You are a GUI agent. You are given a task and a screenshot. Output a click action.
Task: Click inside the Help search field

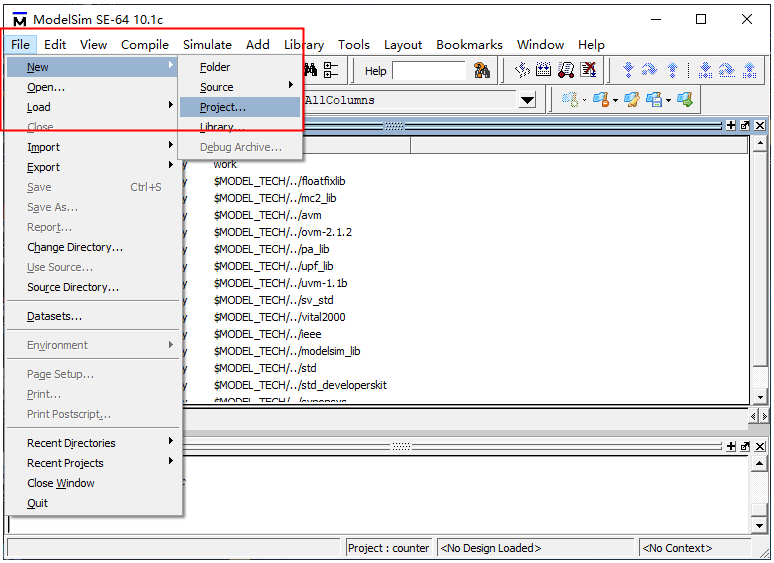(x=428, y=71)
